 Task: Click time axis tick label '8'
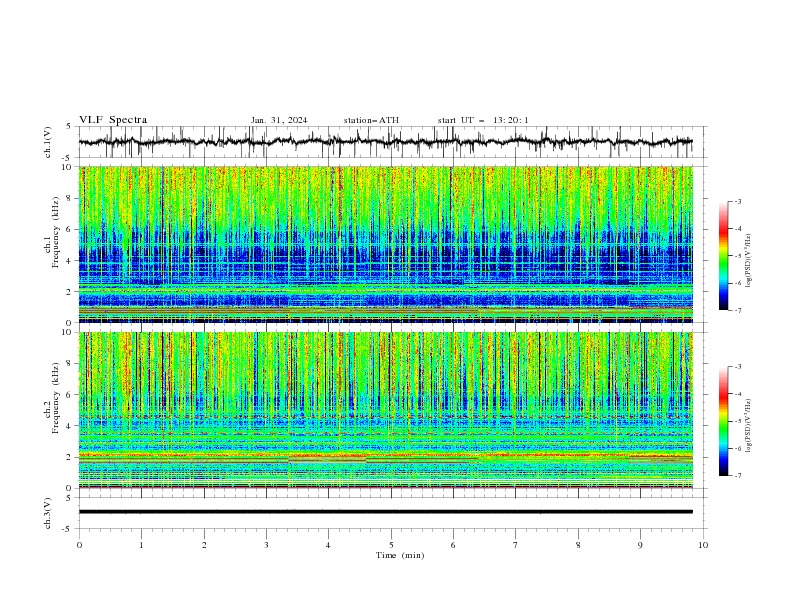(x=578, y=545)
